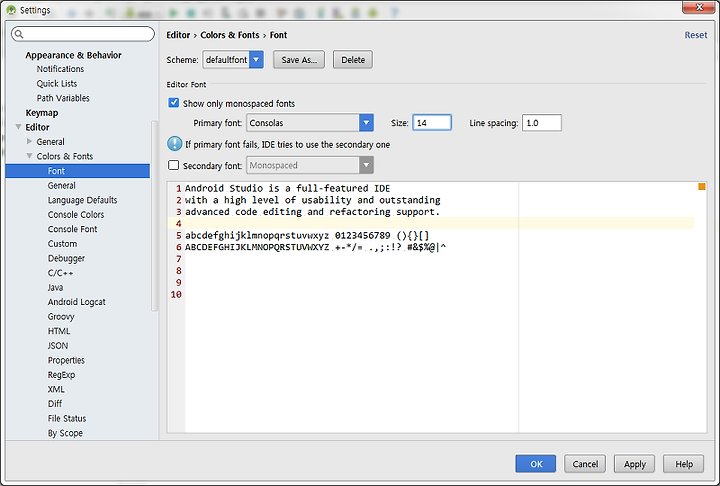Enable the Secondary font checkbox

tap(174, 165)
